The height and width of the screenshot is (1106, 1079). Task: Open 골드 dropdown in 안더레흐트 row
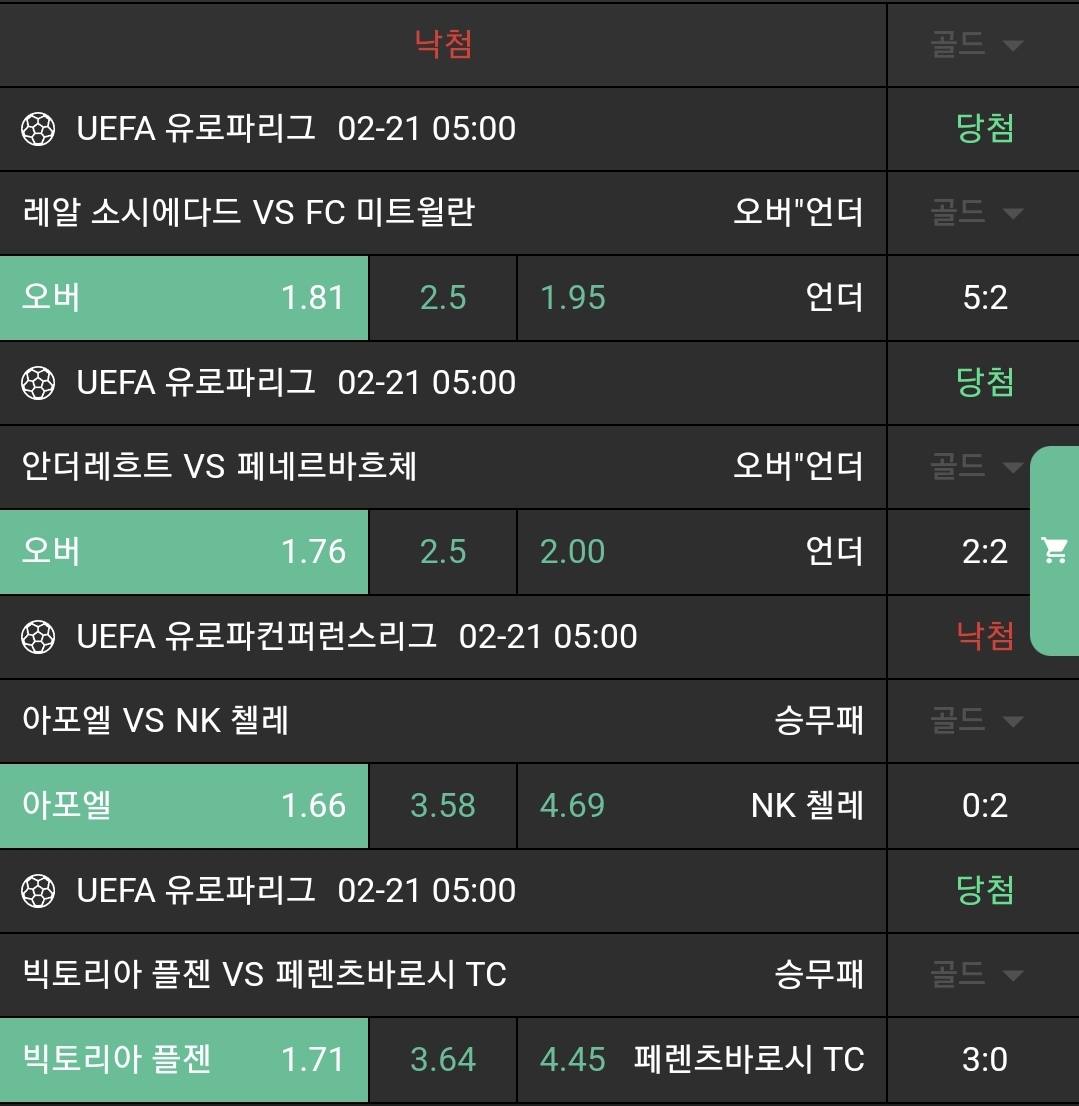pos(977,467)
